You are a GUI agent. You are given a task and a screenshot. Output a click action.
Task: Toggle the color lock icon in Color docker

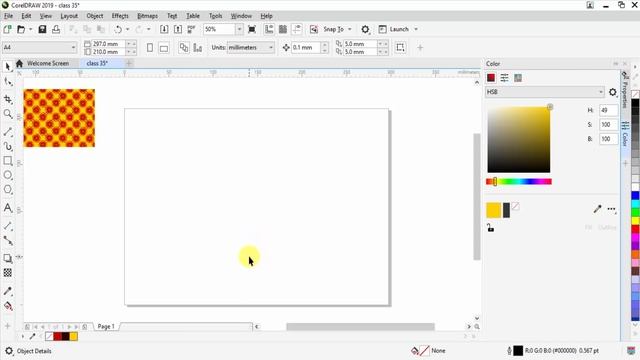(490, 228)
